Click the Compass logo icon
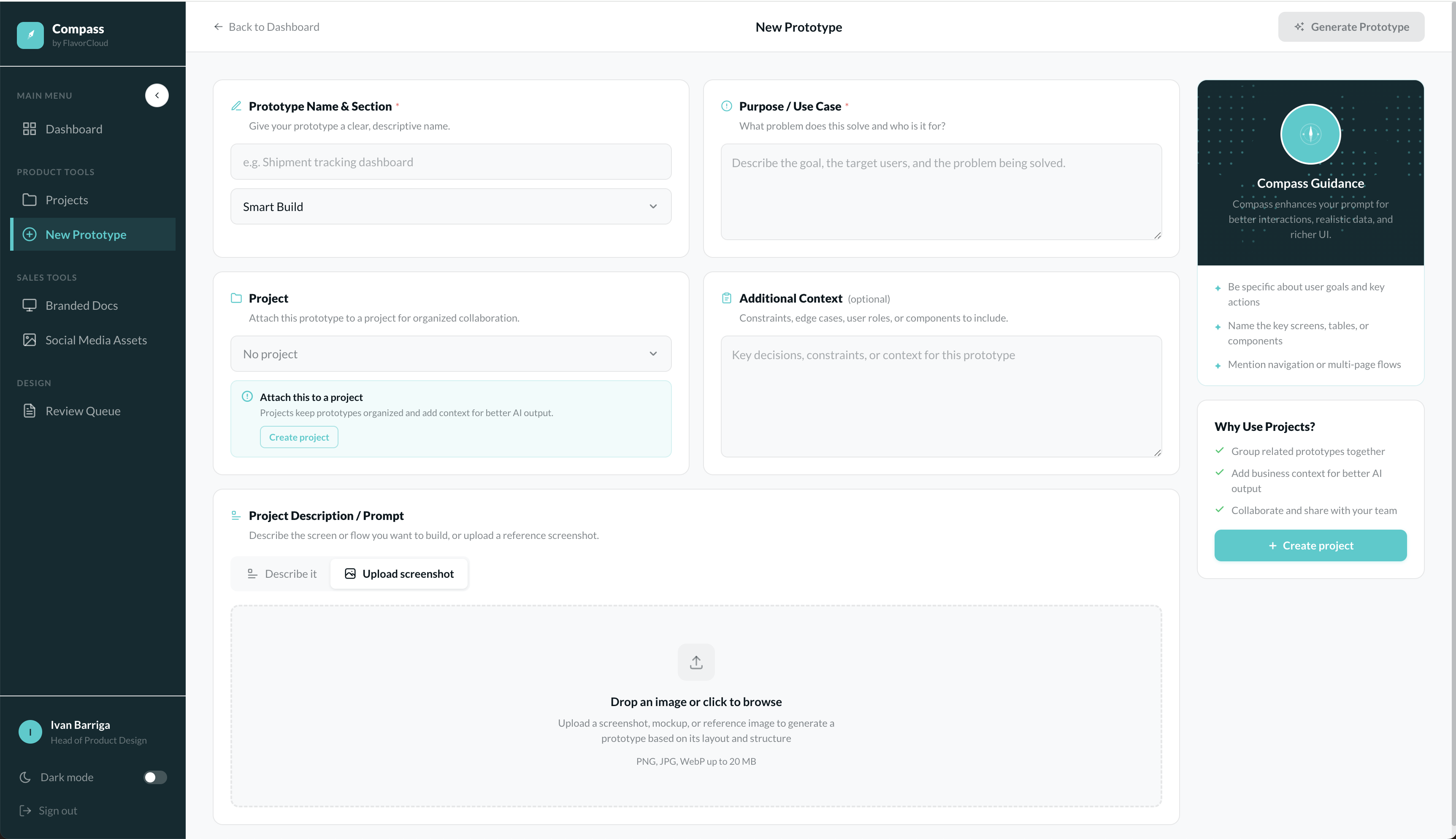Screen dimensions: 1456x839 click(30, 35)
